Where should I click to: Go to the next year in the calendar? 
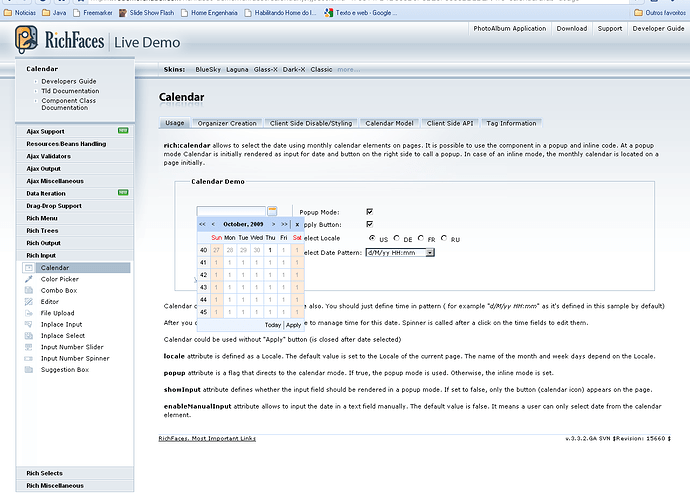coord(284,224)
